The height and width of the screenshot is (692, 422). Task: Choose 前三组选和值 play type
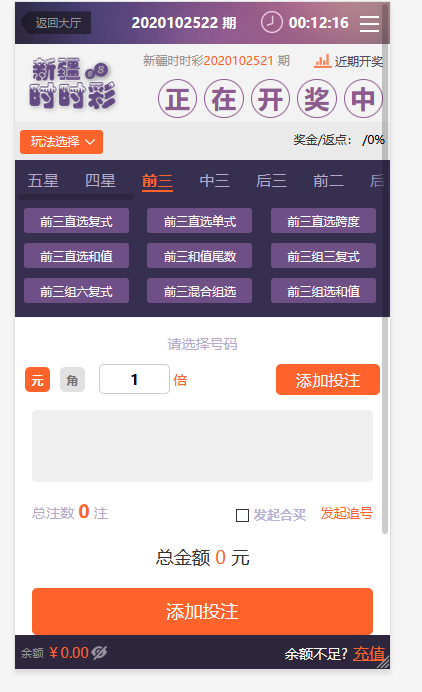tap(323, 290)
